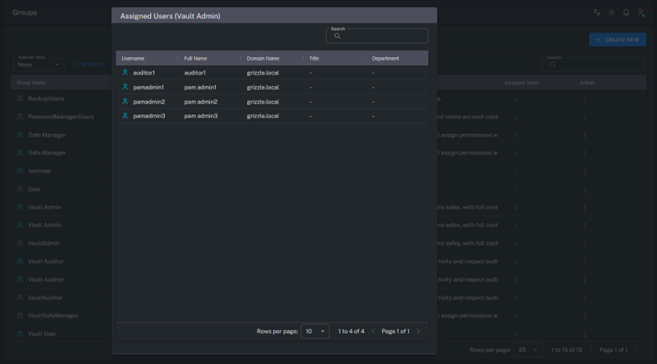
Task: Select the pamadmin3 username cell
Action: (149, 116)
